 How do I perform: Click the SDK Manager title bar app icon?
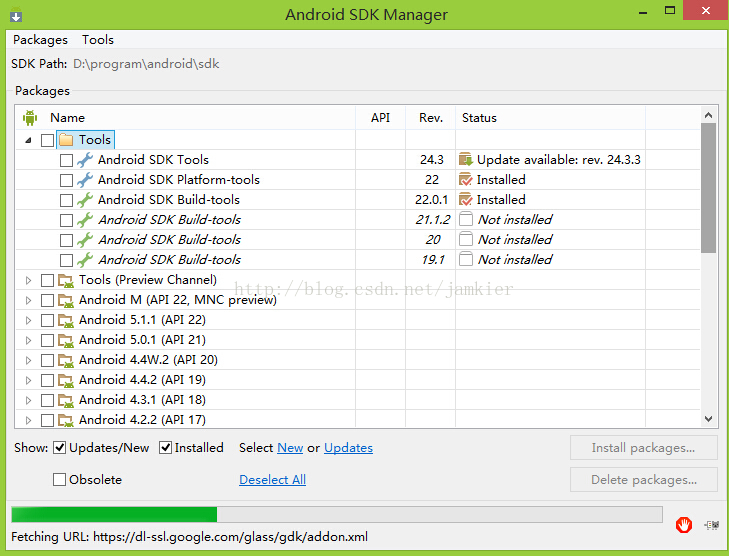coord(16,15)
